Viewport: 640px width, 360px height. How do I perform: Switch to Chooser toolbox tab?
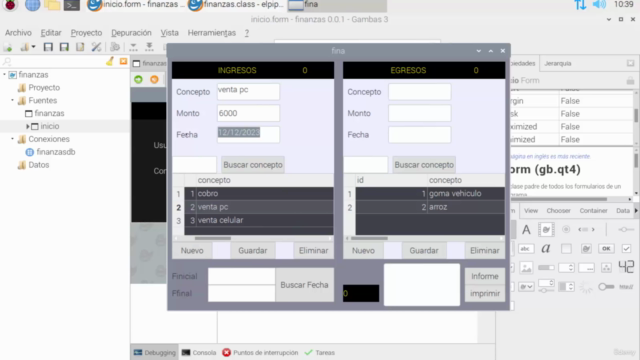(558, 211)
